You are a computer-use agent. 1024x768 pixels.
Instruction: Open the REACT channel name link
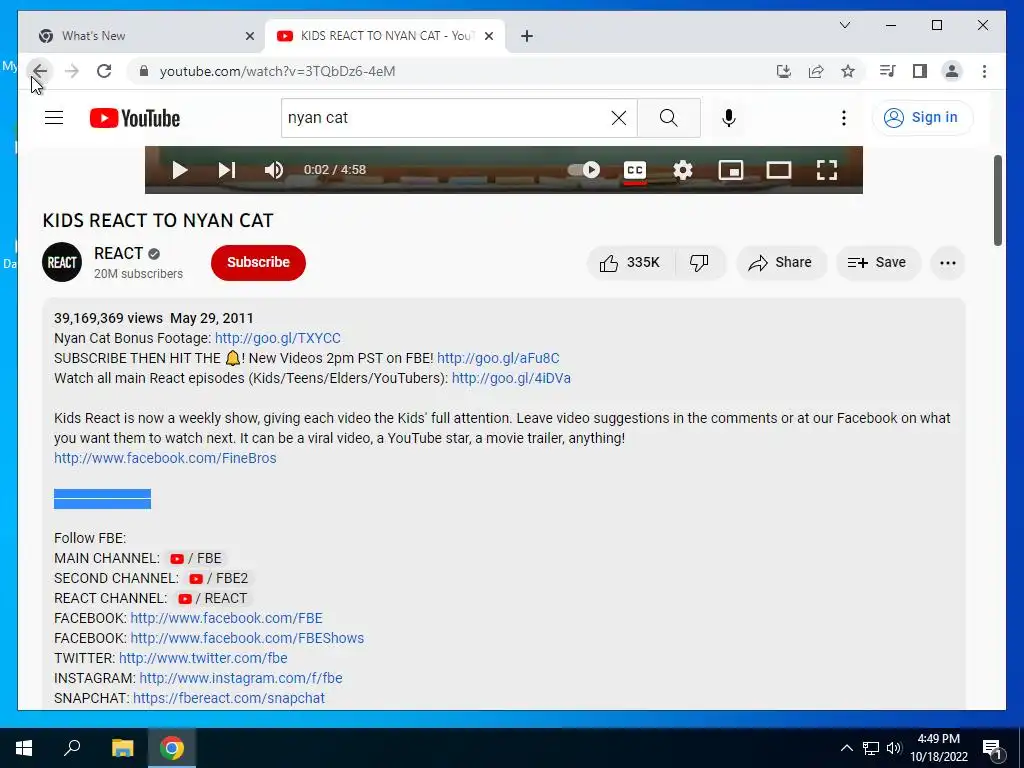point(118,253)
